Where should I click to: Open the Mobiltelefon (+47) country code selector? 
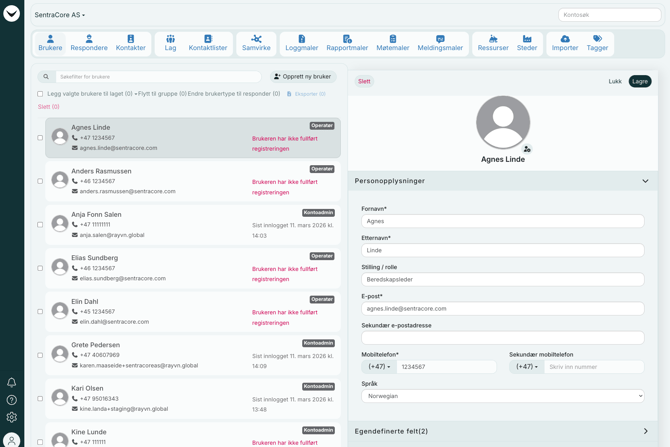point(379,367)
